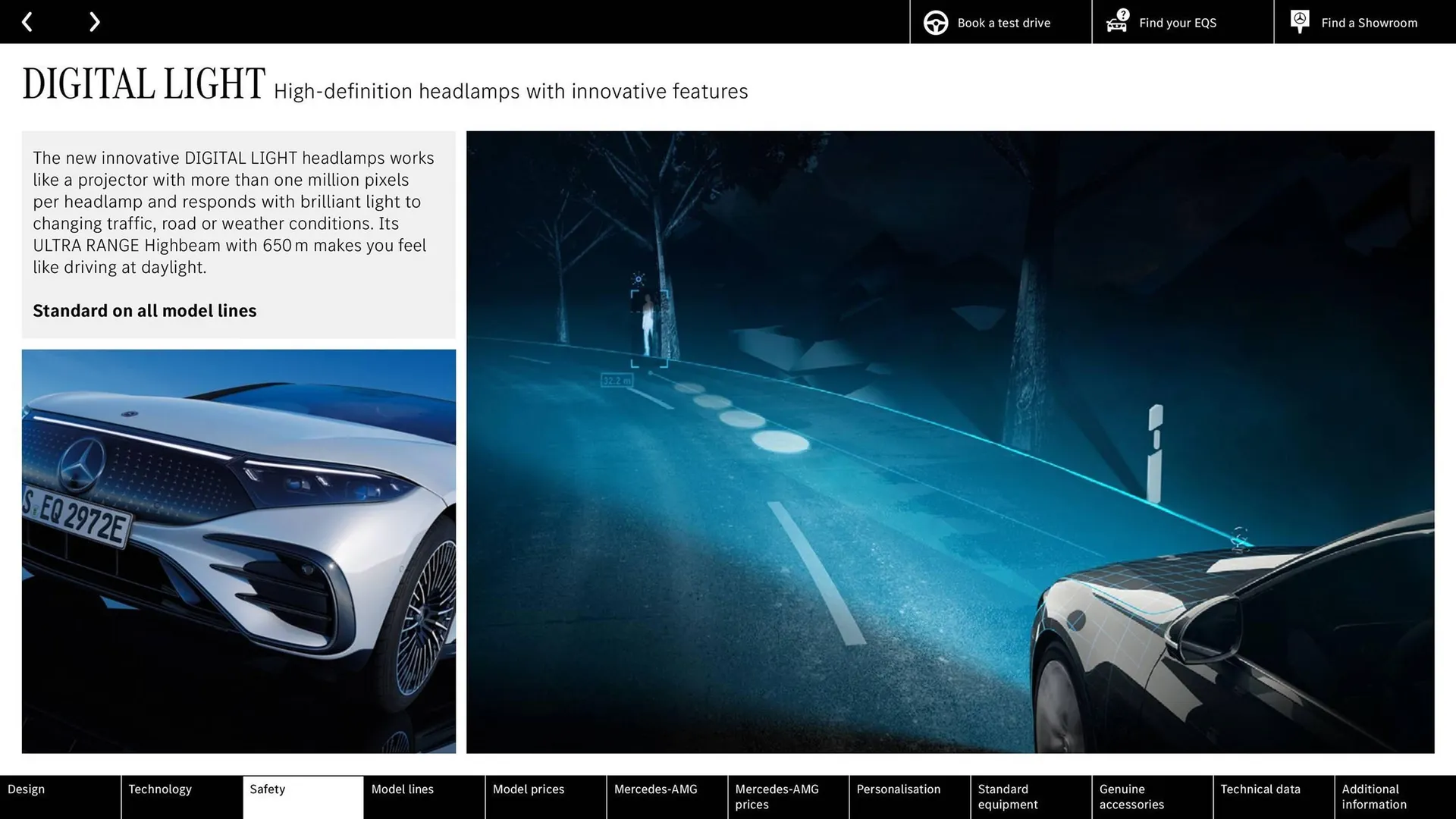Click the back arrow to view previous page
The width and height of the screenshot is (1456, 819).
pos(27,21)
